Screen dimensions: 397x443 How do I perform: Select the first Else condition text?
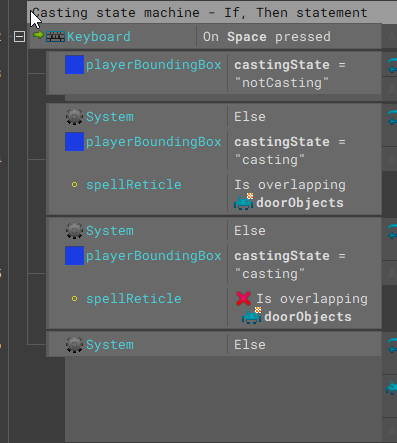(x=250, y=117)
